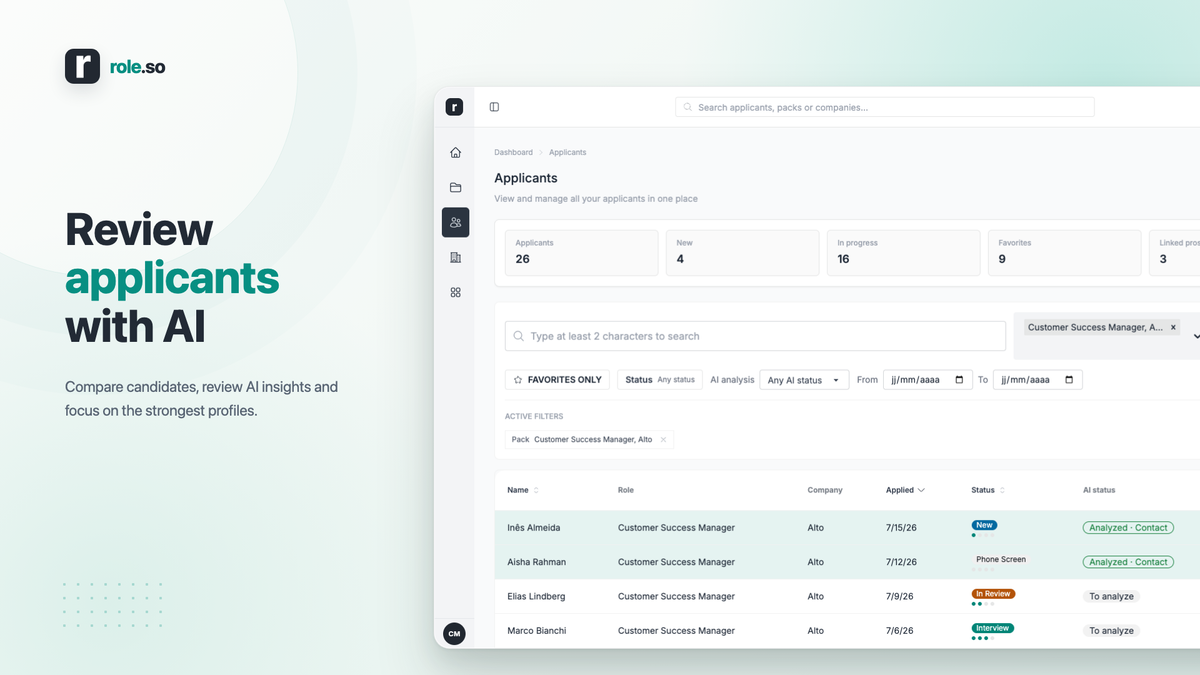Select the New 4 stat card
The width and height of the screenshot is (1200, 675).
(742, 253)
